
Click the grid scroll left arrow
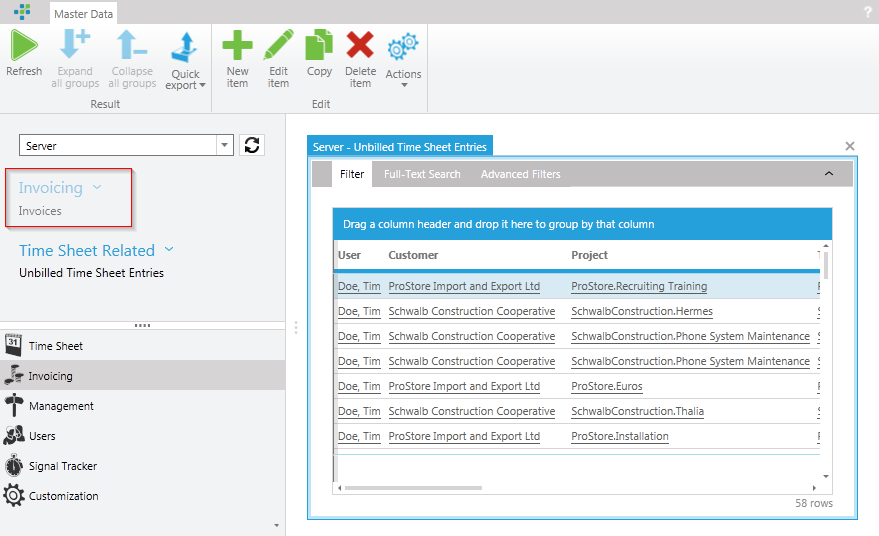tap(339, 488)
